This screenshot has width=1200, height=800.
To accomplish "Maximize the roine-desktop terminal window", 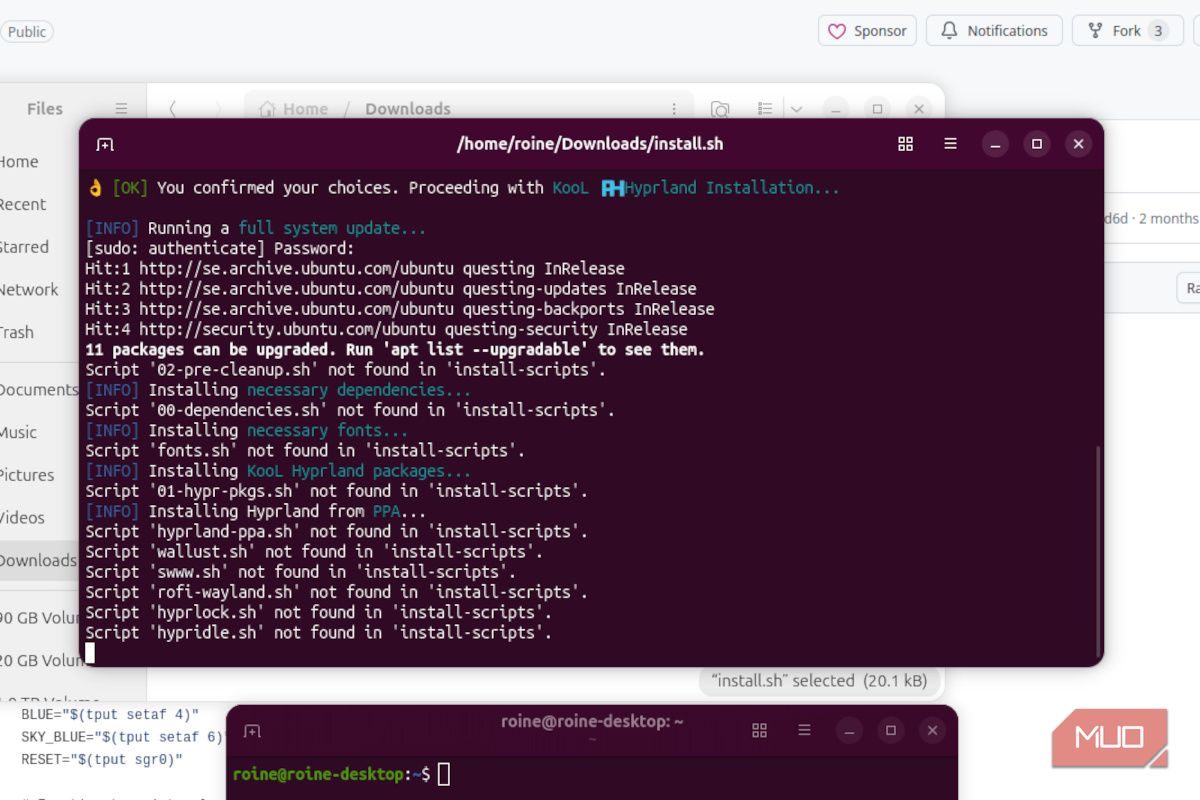I will (x=891, y=731).
